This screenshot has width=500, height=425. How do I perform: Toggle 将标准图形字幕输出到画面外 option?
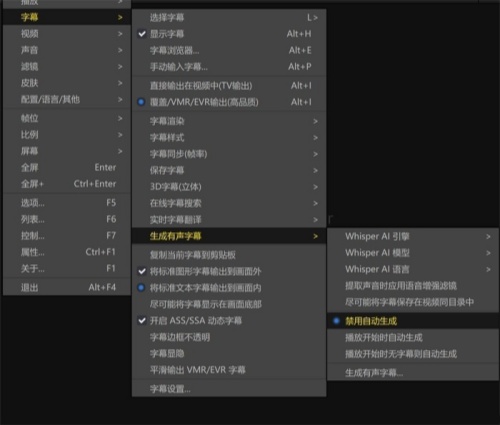pyautogui.click(x=229, y=271)
